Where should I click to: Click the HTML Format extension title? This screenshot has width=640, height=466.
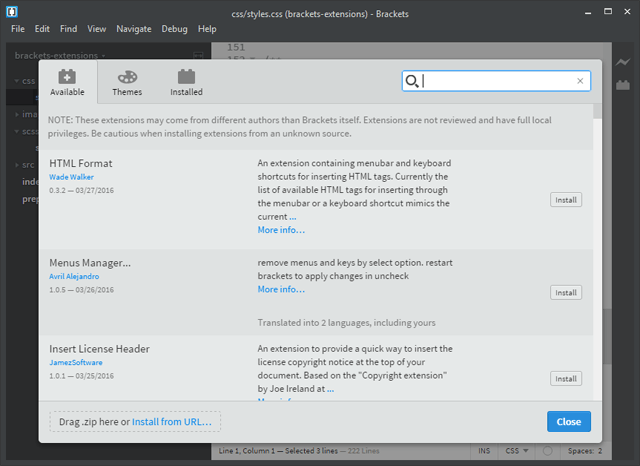pos(81,163)
